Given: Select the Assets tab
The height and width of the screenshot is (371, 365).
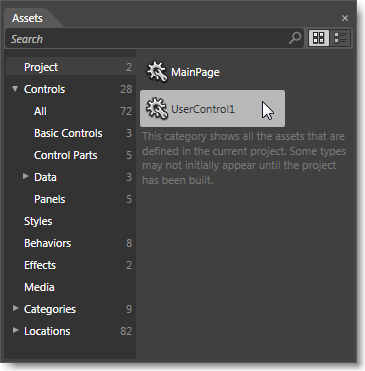Looking at the screenshot, I should pos(27,18).
